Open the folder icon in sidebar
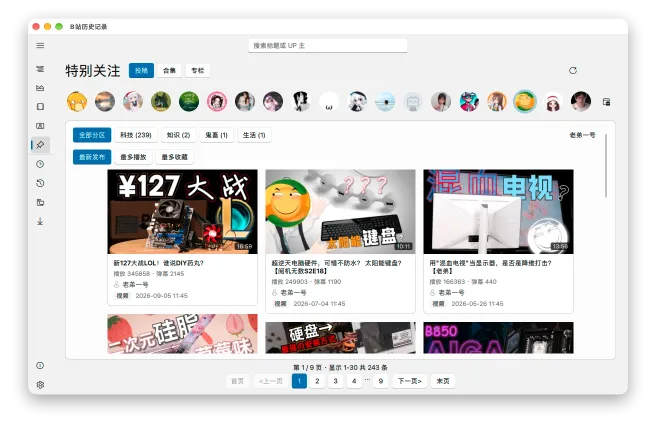 40,202
